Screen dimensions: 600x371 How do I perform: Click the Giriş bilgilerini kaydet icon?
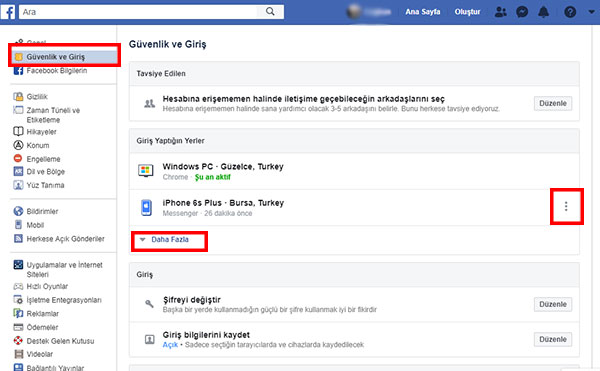[149, 339]
